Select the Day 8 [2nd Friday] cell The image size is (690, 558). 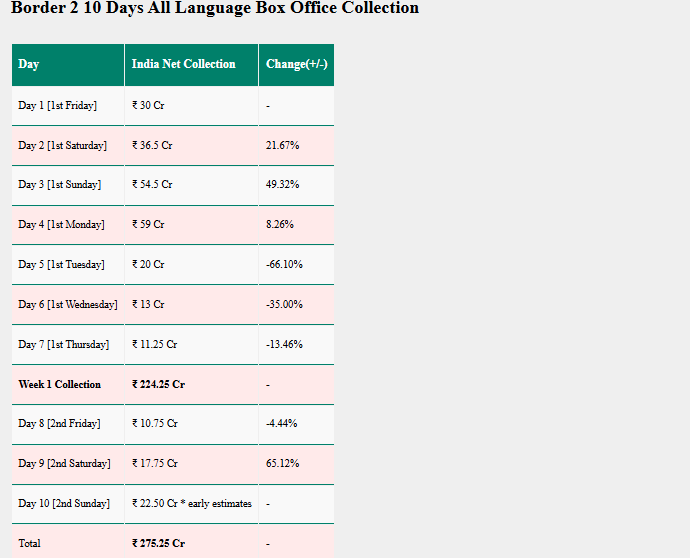pos(59,423)
